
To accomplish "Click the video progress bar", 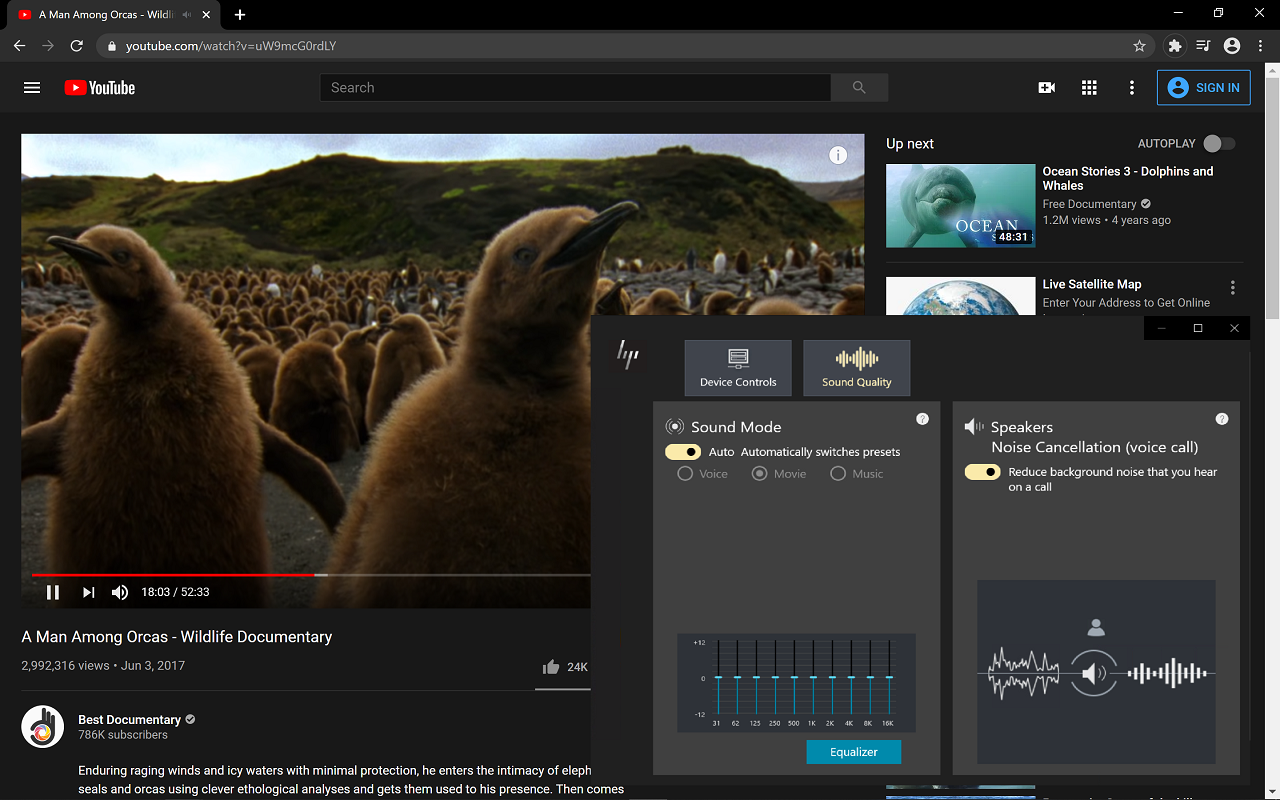I will [x=310, y=575].
